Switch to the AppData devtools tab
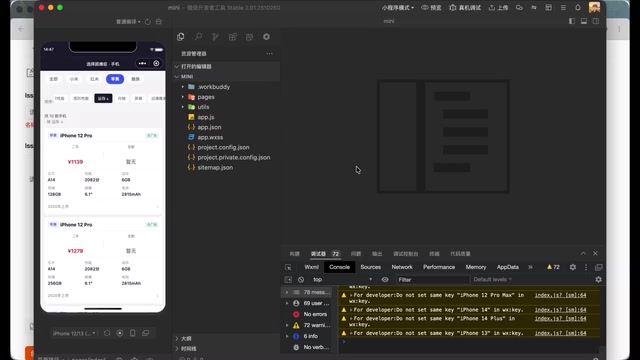The height and width of the screenshot is (360, 640). (x=508, y=267)
